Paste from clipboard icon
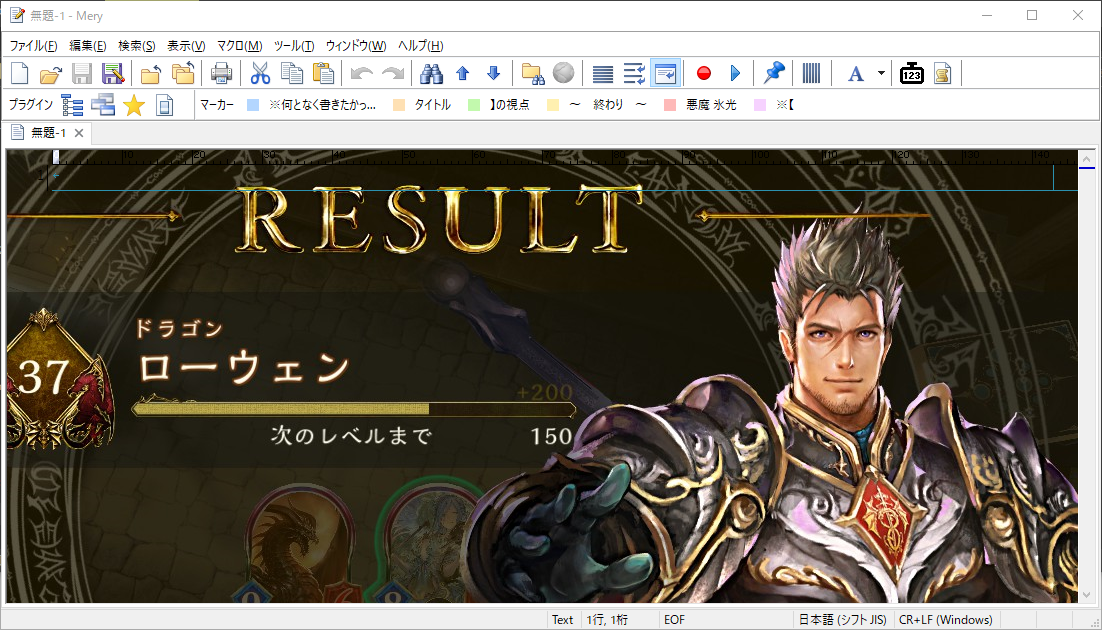1102x630 pixels. (323, 73)
